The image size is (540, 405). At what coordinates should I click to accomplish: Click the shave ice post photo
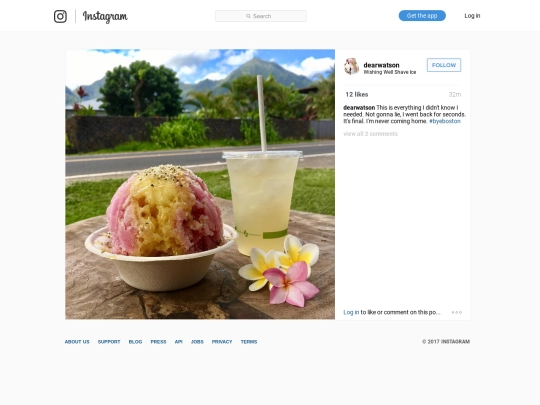coord(200,184)
